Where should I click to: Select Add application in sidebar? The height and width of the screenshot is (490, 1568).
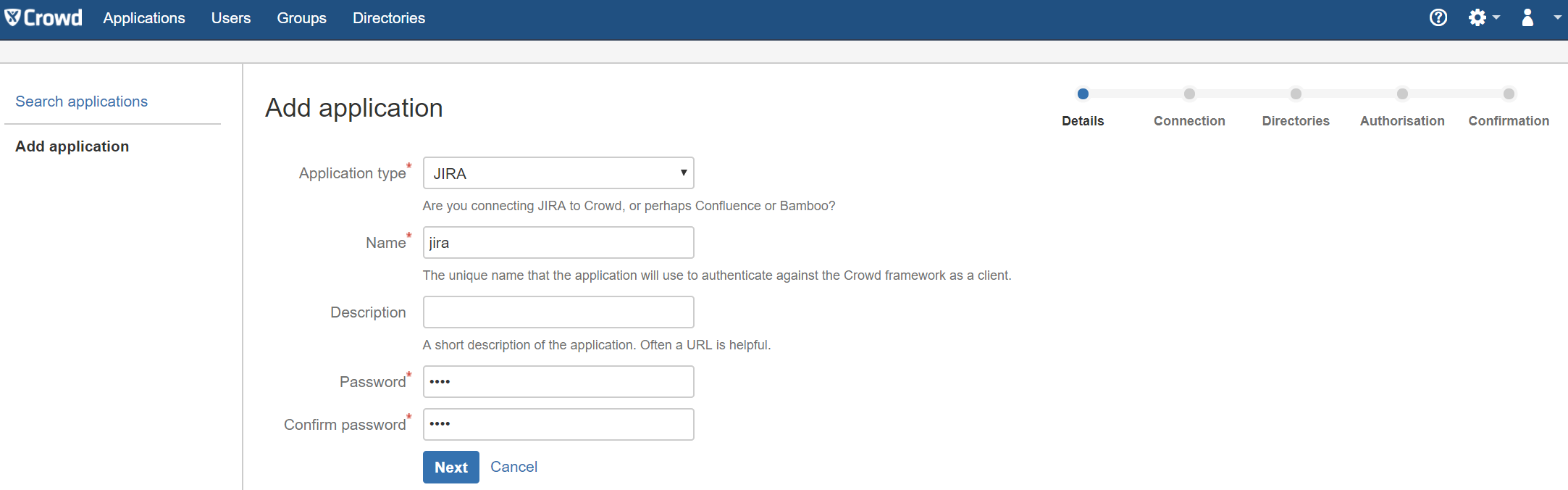[x=72, y=146]
